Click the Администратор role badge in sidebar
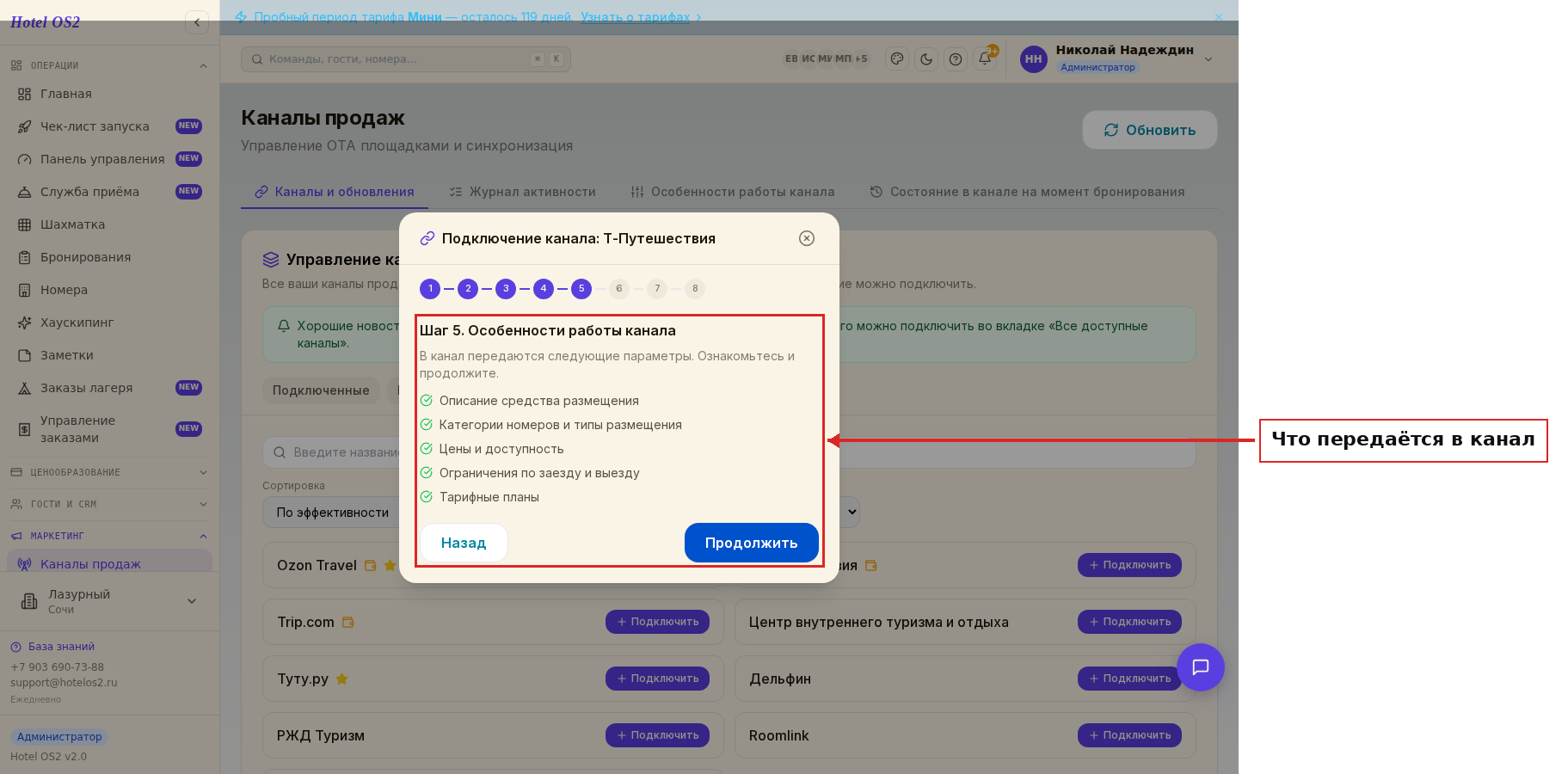Viewport: 1568px width, 774px height. tap(59, 737)
